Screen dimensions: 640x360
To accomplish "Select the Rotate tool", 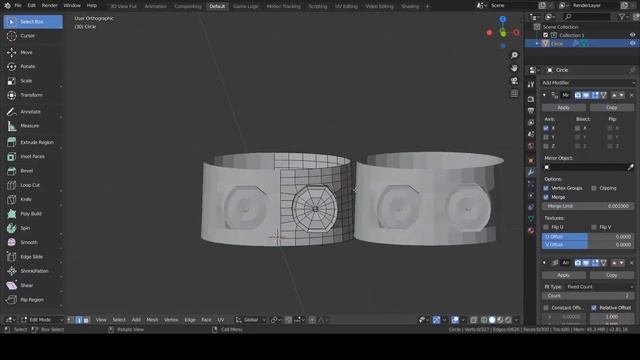I will pos(33,67).
